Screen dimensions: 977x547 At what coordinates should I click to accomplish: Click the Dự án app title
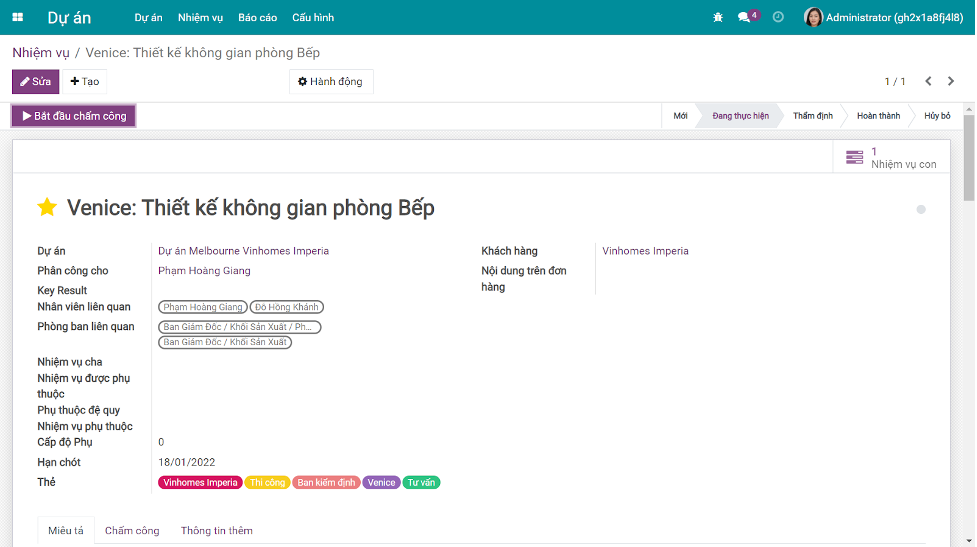(x=69, y=17)
